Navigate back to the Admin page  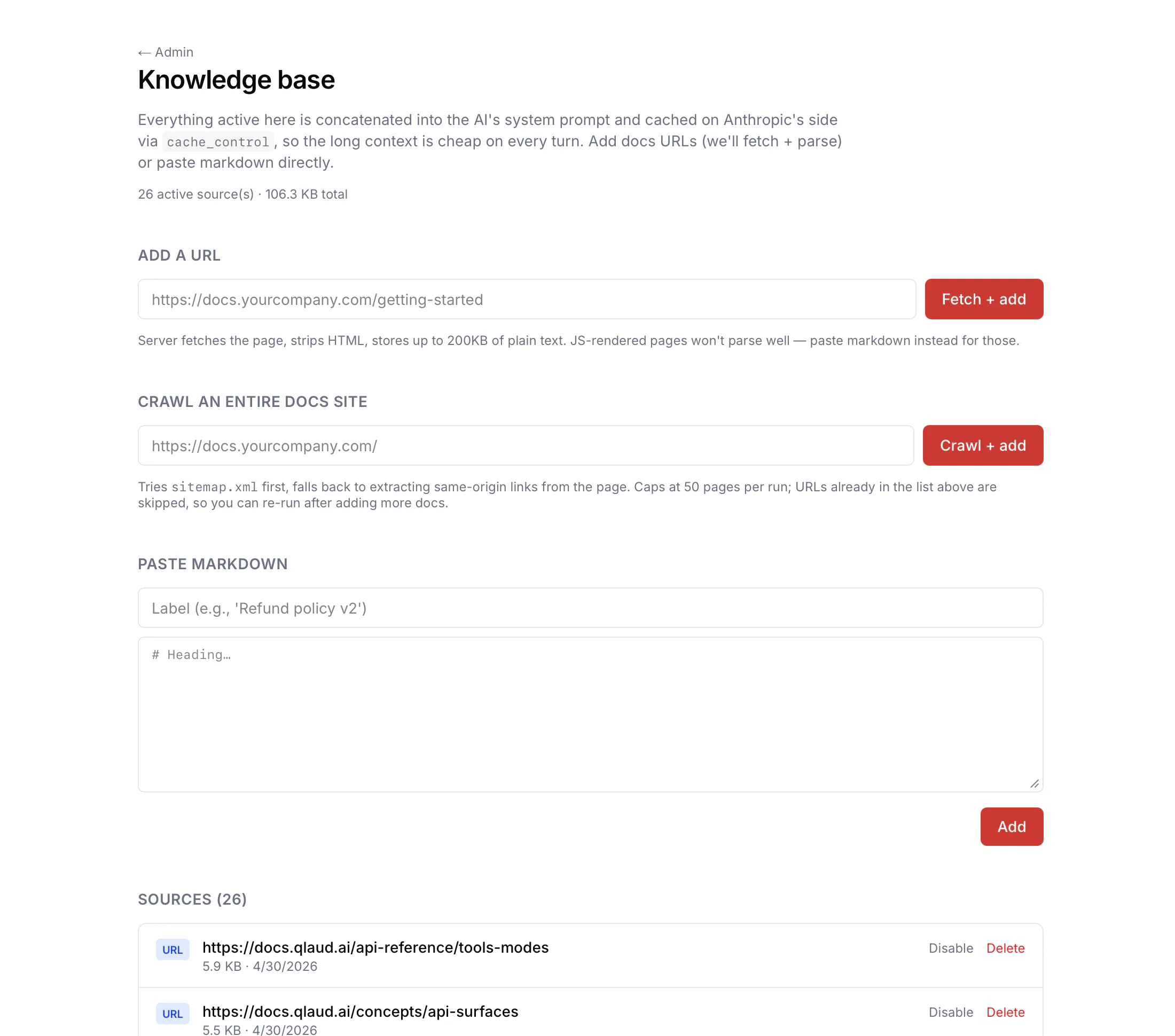(166, 52)
